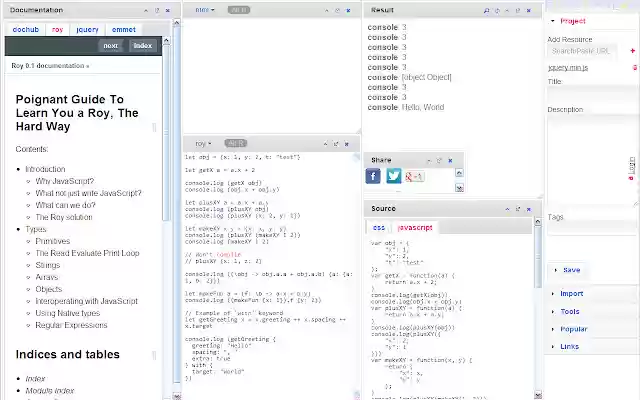Switch to the emmet documentation tab
This screenshot has width=640, height=400.
(x=124, y=29)
